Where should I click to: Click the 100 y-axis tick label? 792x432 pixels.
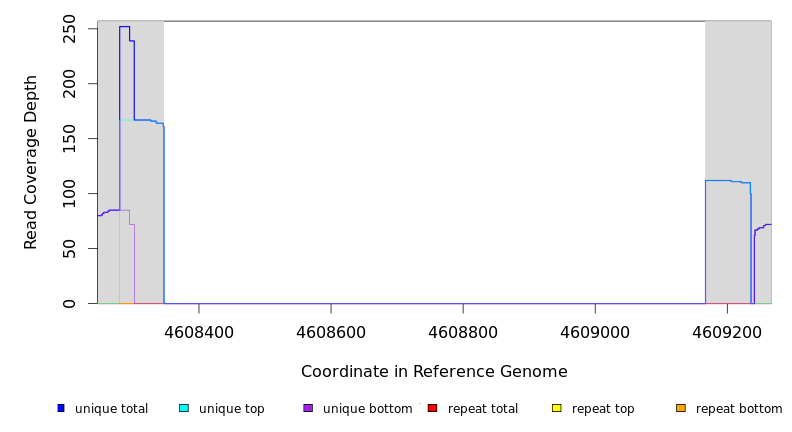tap(69, 193)
